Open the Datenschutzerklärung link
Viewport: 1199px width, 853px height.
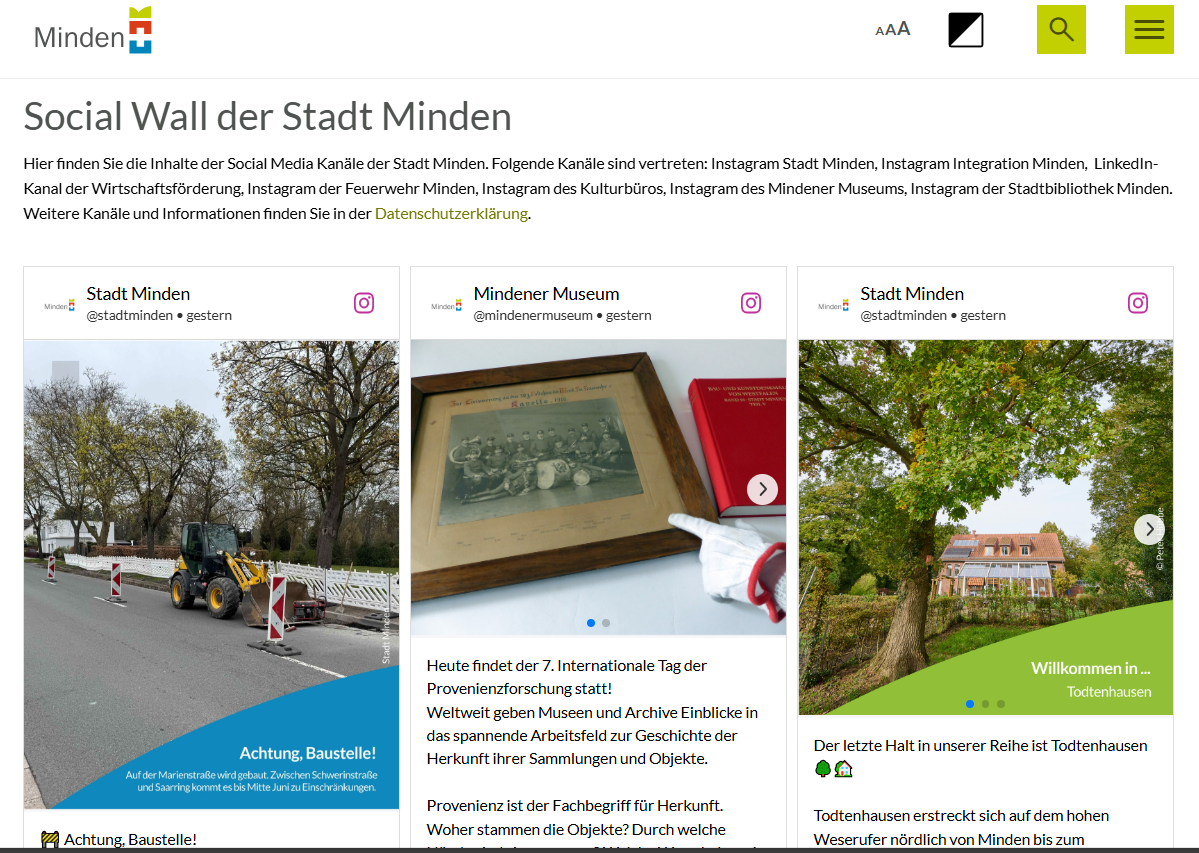point(451,213)
